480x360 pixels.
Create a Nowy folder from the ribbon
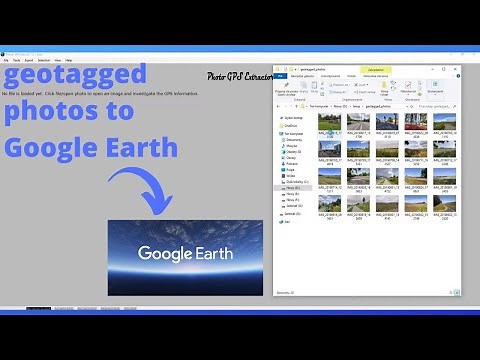click(x=384, y=88)
